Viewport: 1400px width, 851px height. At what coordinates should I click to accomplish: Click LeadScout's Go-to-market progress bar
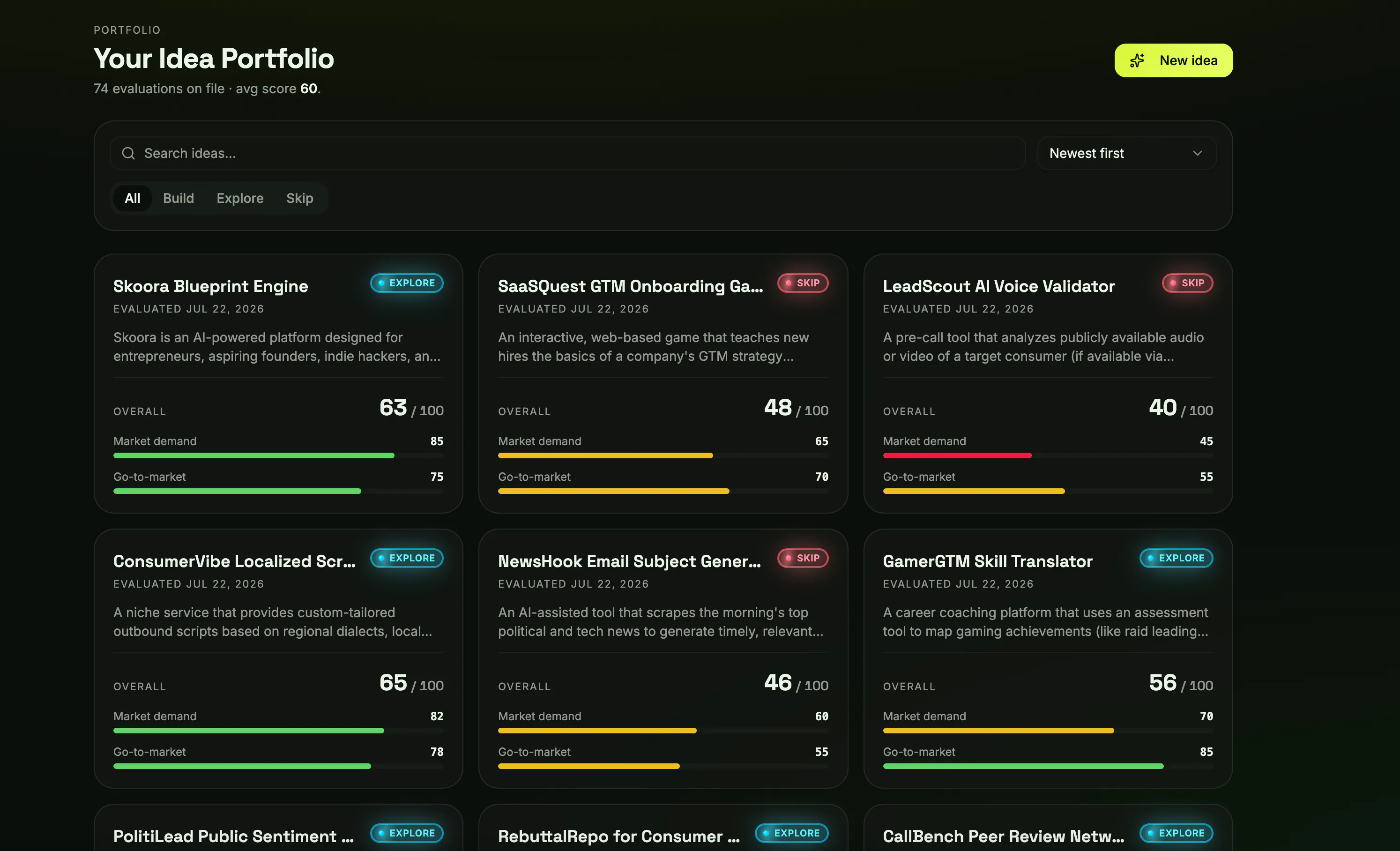(1048, 491)
